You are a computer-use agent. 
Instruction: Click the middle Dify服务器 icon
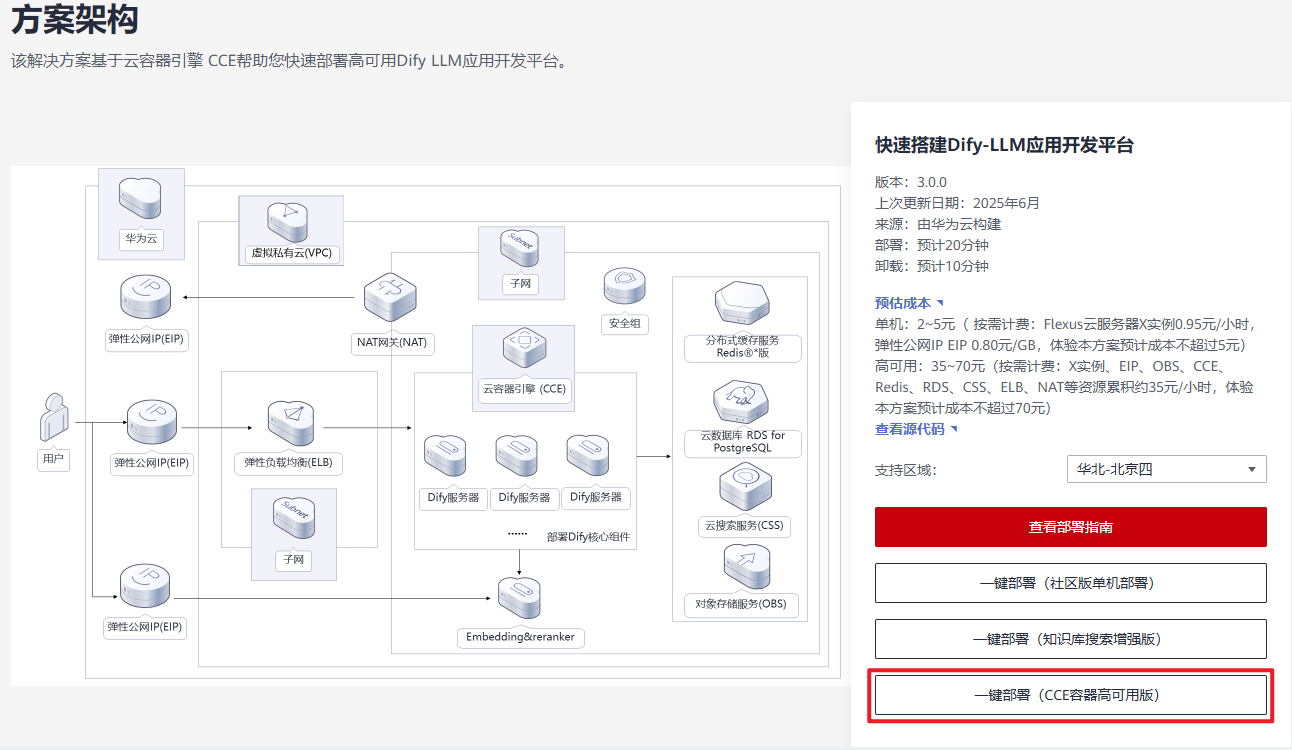517,457
